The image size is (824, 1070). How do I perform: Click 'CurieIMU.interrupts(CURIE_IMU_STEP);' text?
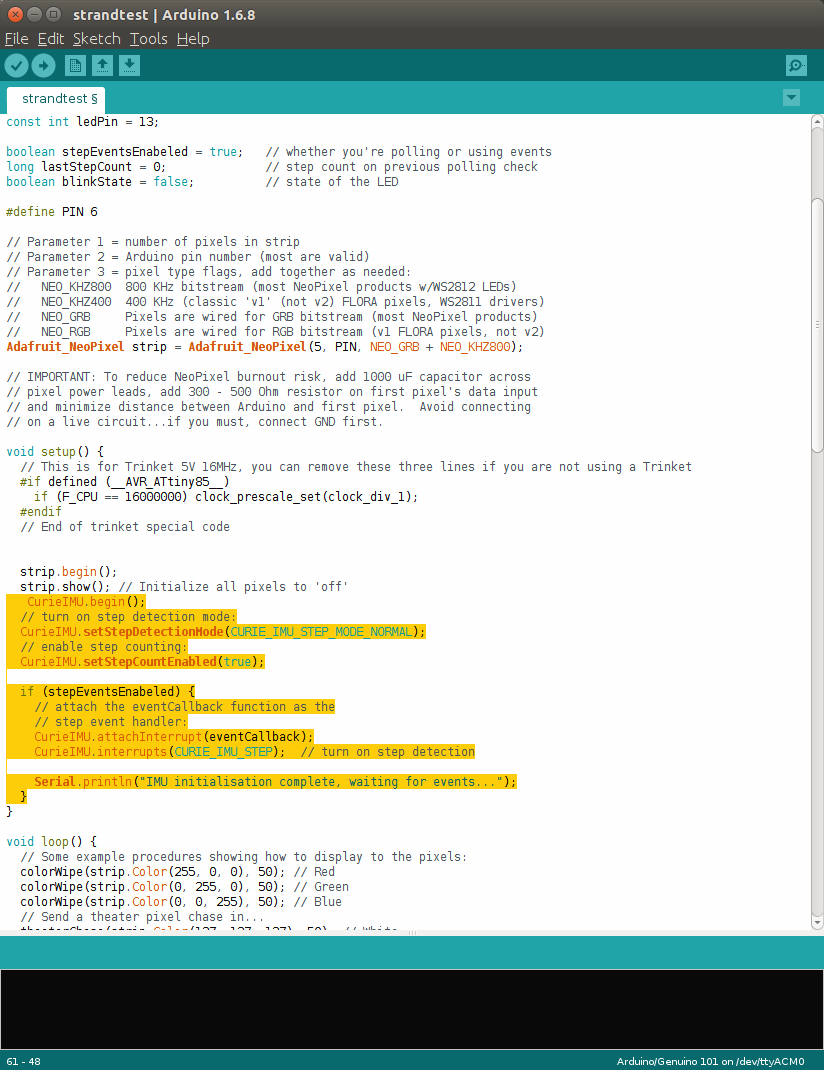coord(160,752)
